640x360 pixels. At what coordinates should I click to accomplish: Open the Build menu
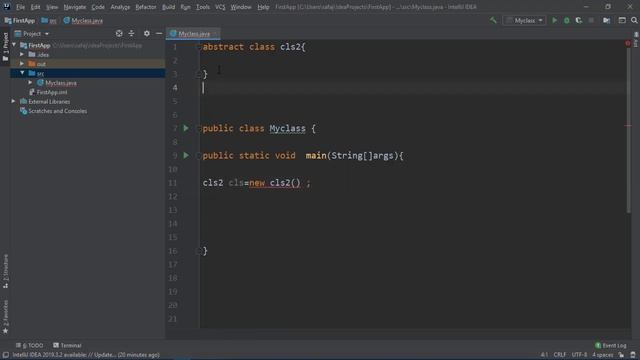tap(169, 7)
